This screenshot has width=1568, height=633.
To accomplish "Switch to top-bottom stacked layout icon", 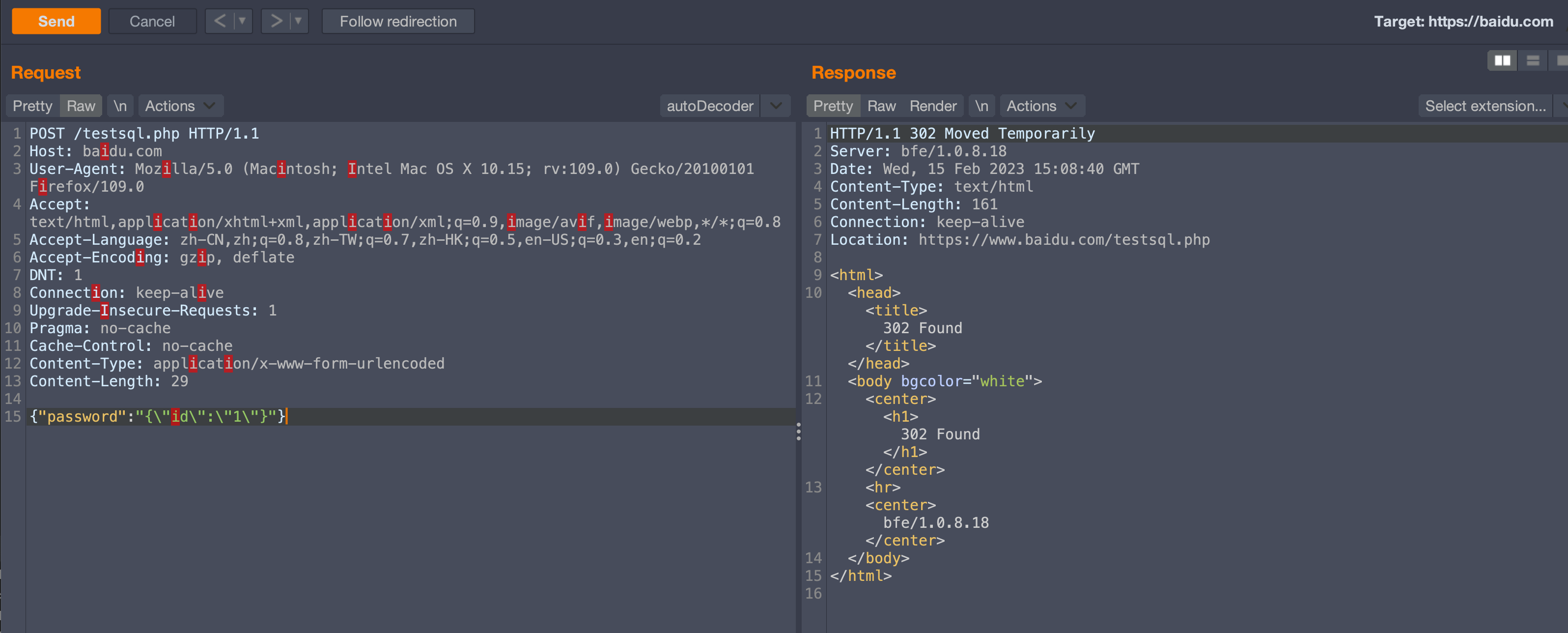I will [x=1532, y=60].
